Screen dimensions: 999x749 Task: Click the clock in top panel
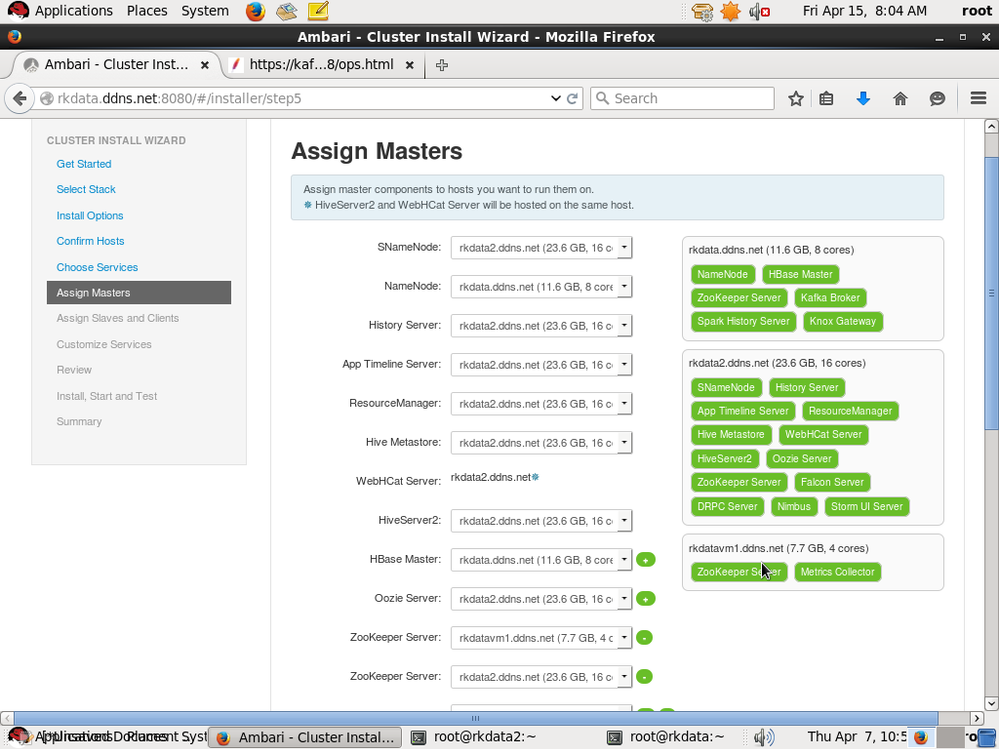click(x=865, y=11)
